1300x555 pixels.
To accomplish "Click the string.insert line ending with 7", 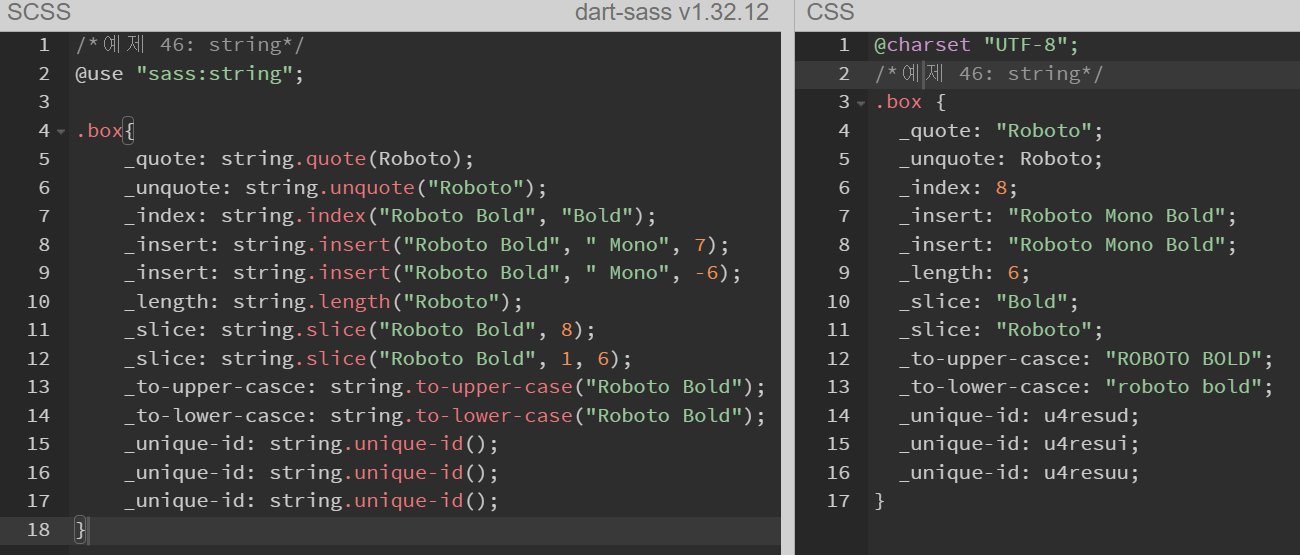I will 427,245.
